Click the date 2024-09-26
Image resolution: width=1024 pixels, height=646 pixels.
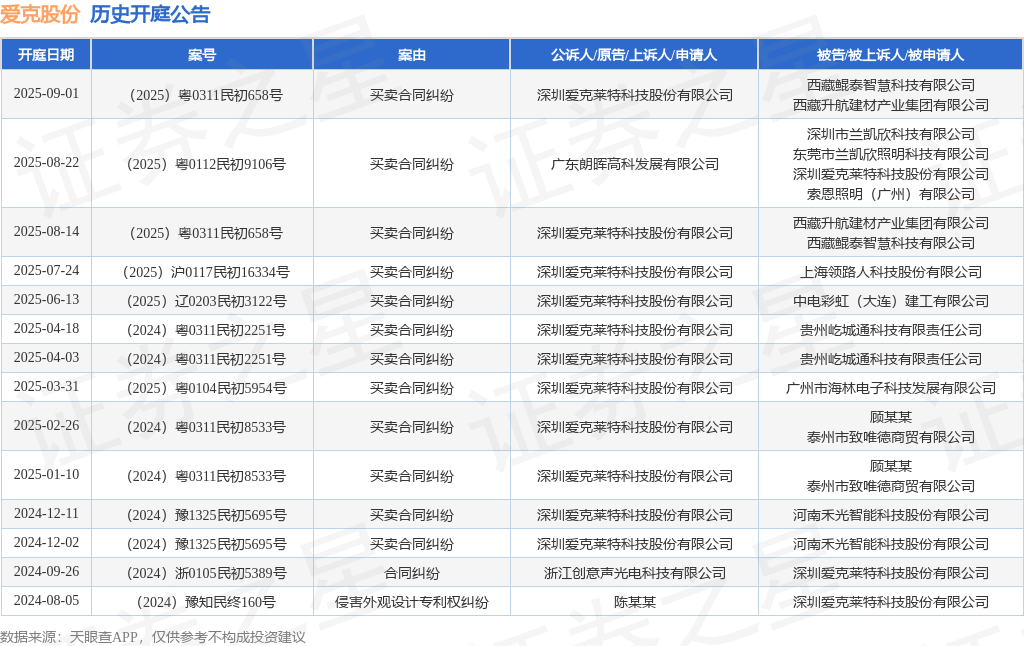46,572
